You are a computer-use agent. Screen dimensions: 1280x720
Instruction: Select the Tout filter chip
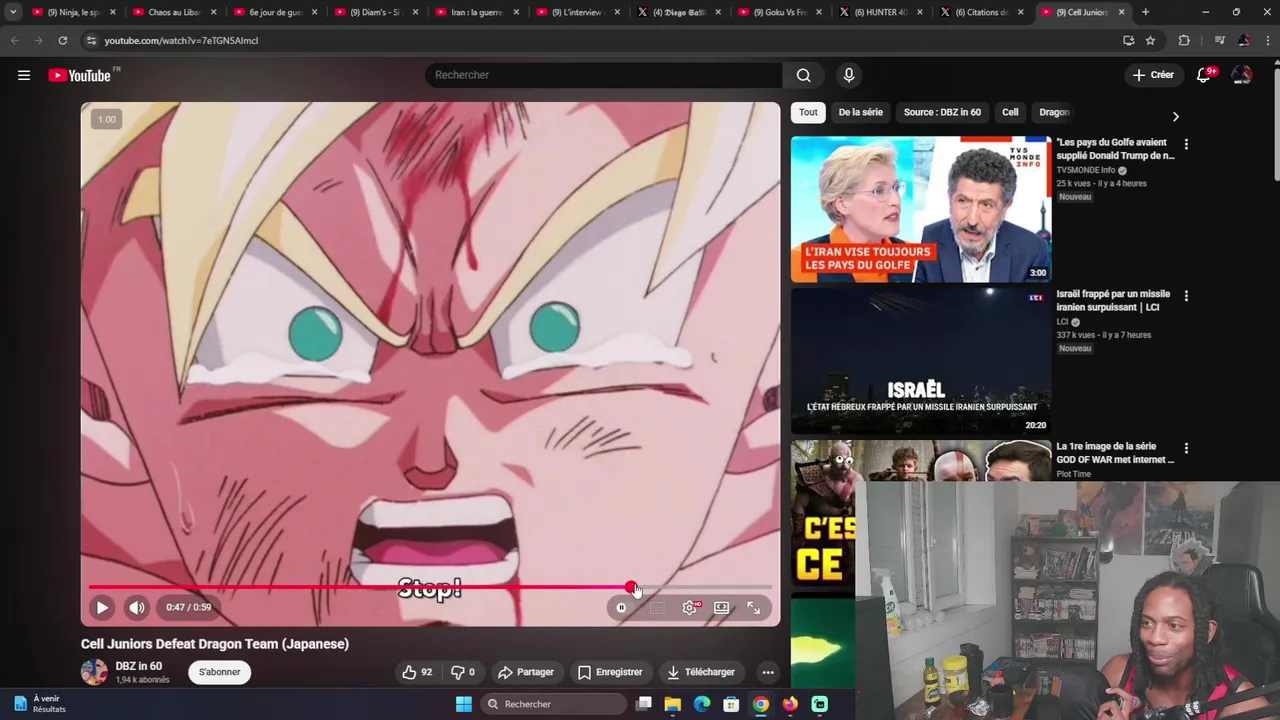[x=808, y=112]
